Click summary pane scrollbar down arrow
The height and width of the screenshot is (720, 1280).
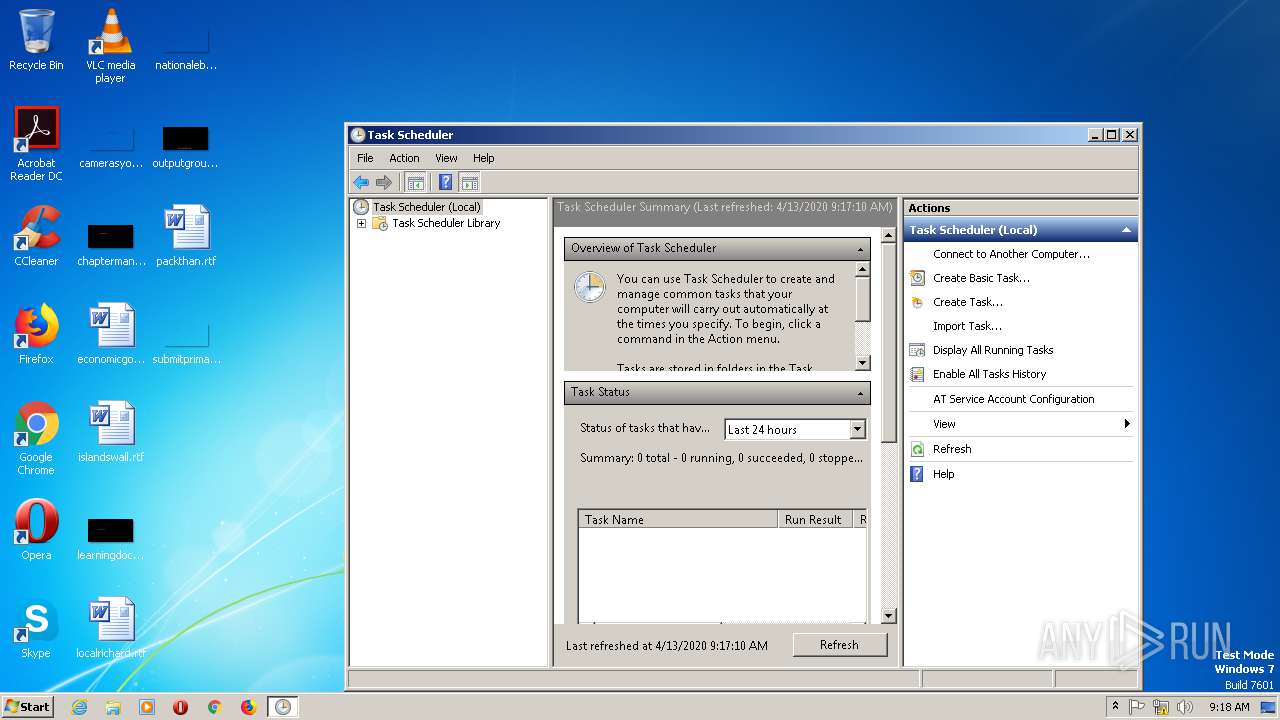tap(889, 616)
